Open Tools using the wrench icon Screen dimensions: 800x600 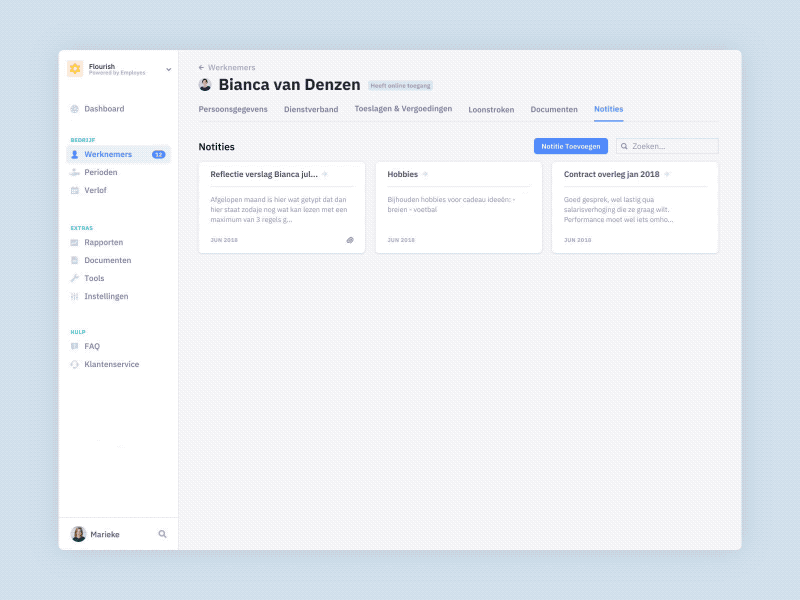(74, 278)
